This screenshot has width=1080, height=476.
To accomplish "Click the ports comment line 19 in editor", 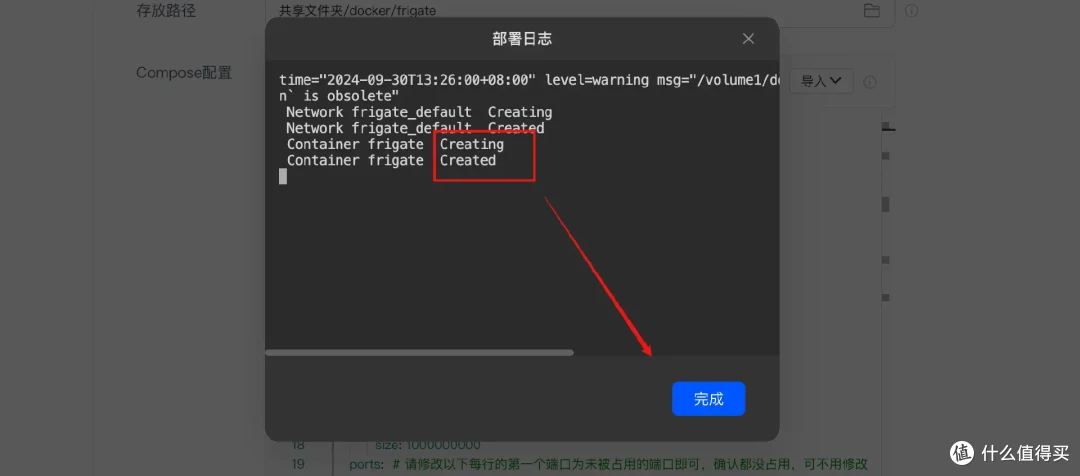I will pyautogui.click(x=608, y=464).
